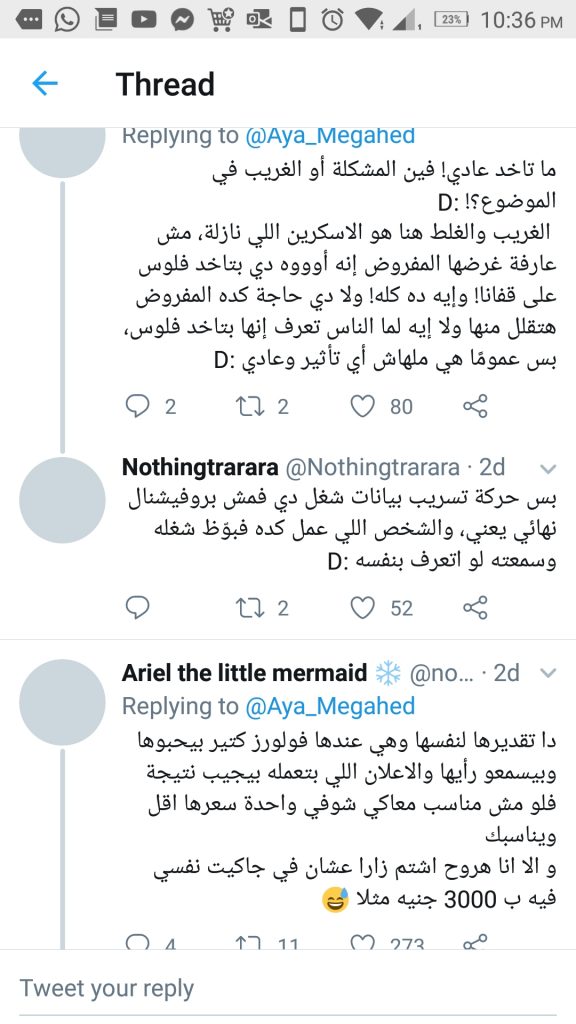Screen dimensions: 576x1024
Task: Open the options chevron on Ariel's tweet
Action: pyautogui.click(x=548, y=672)
